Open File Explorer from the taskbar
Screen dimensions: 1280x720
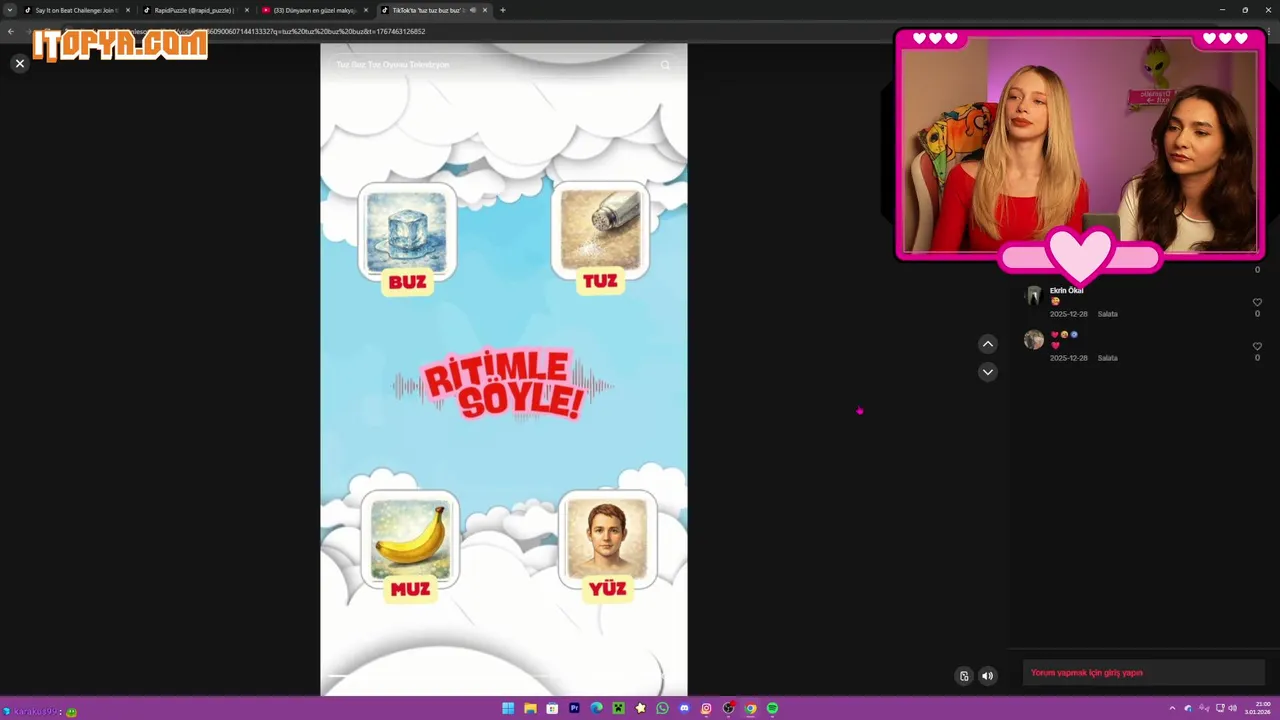coord(530,708)
